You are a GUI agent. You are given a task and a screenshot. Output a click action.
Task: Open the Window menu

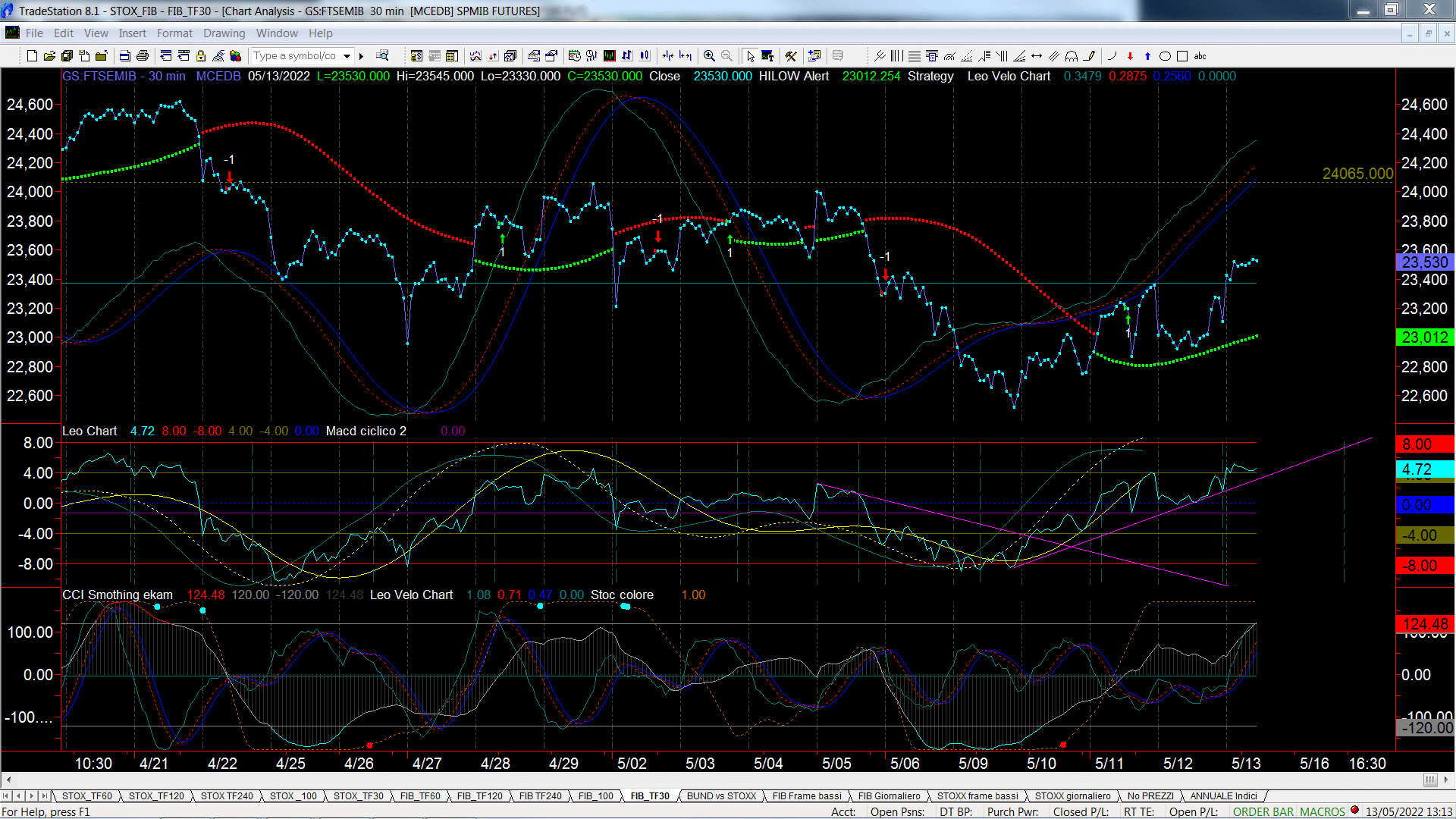277,33
